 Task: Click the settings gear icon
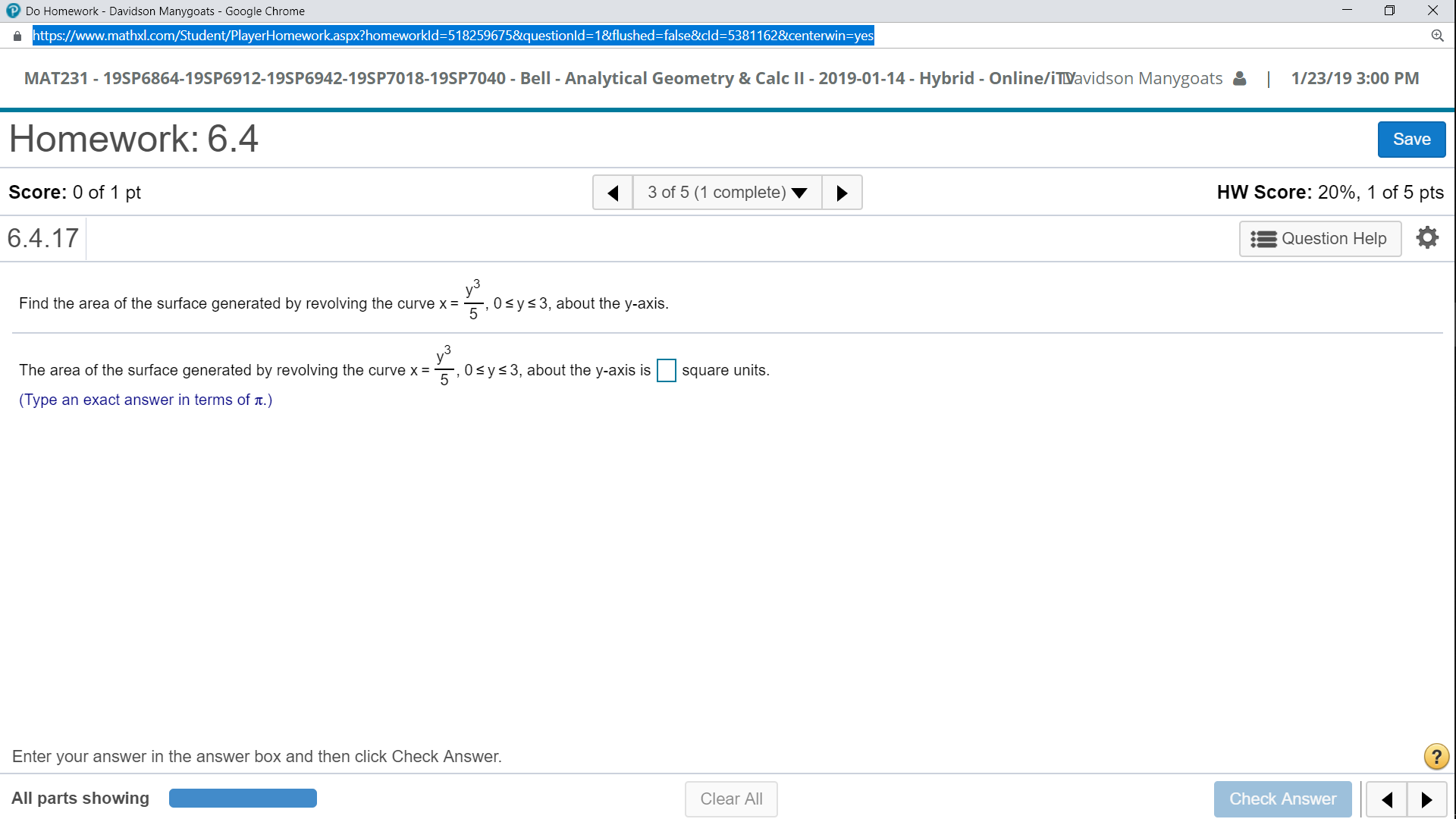[x=1427, y=237]
